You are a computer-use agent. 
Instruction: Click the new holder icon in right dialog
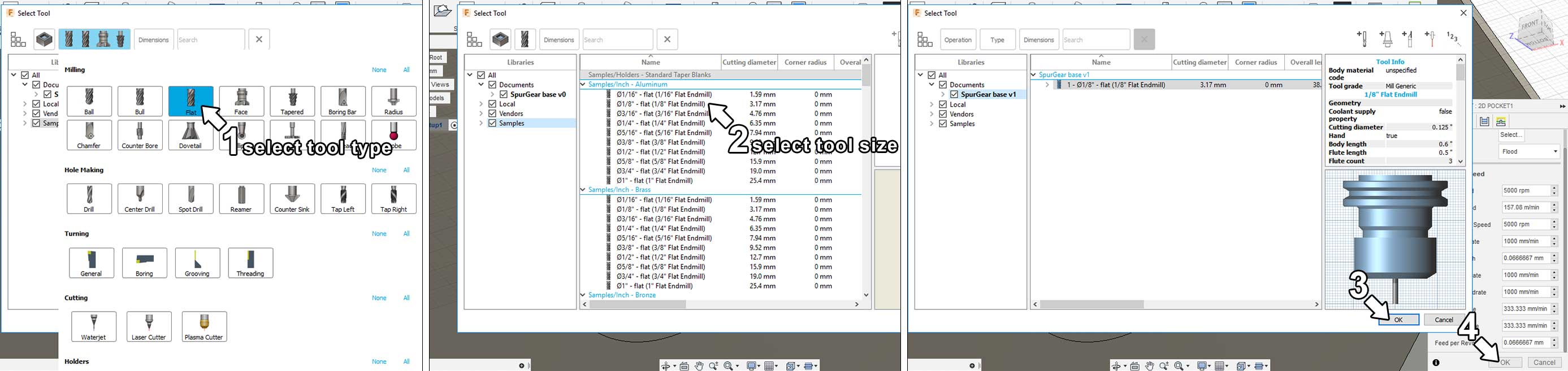point(1387,39)
